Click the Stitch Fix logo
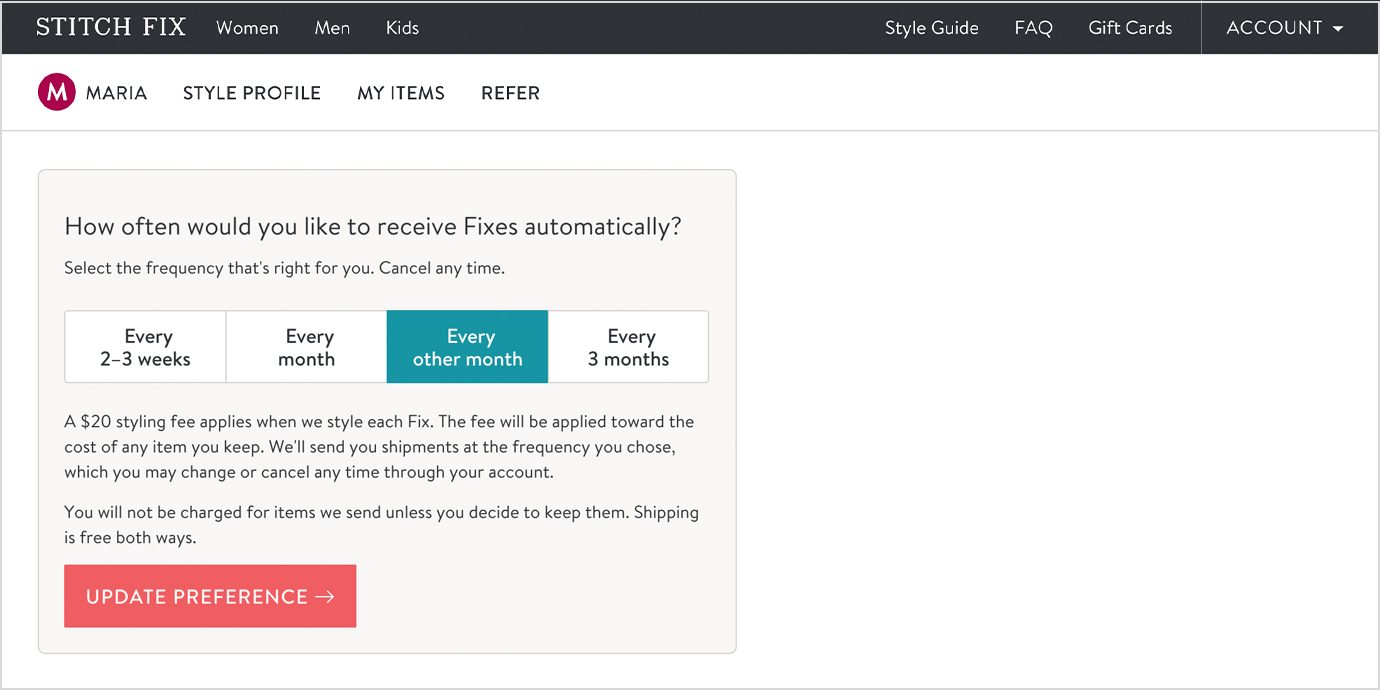Image resolution: width=1380 pixels, height=690 pixels. 111,27
